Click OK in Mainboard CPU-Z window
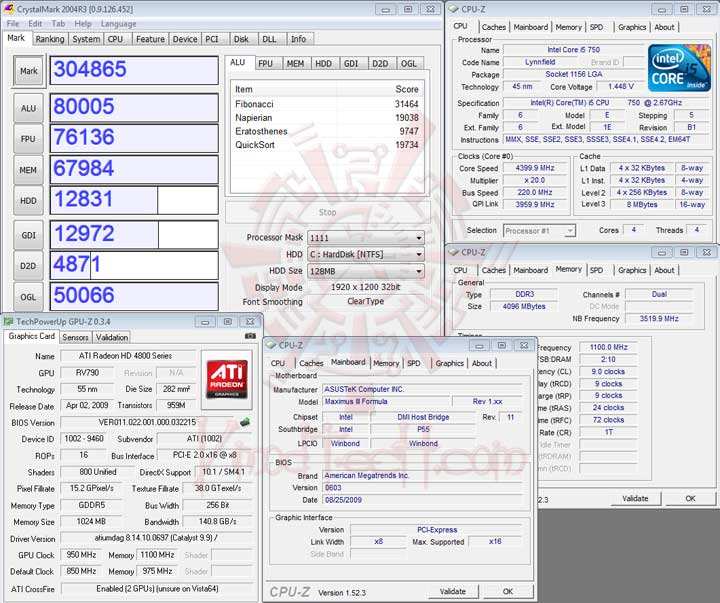The width and height of the screenshot is (720, 603). click(x=508, y=592)
